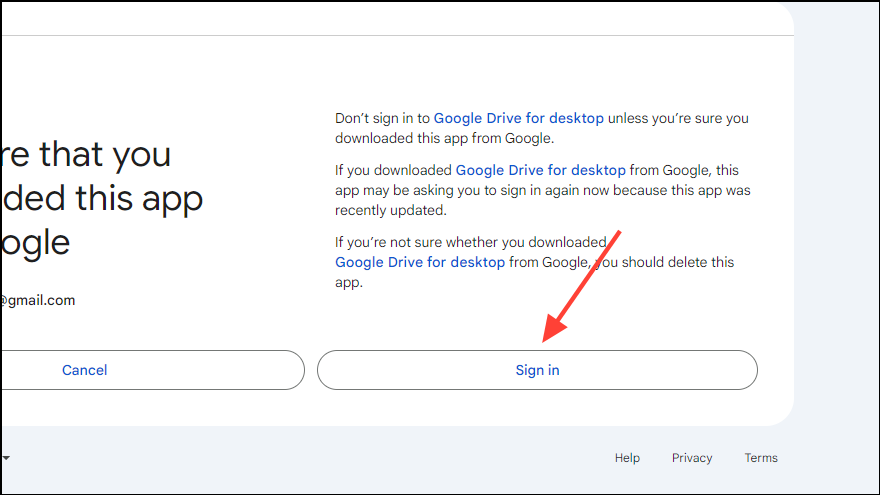Image resolution: width=880 pixels, height=495 pixels.
Task: Click the 'downloaded this app from Google.' text
Action: 444,139
